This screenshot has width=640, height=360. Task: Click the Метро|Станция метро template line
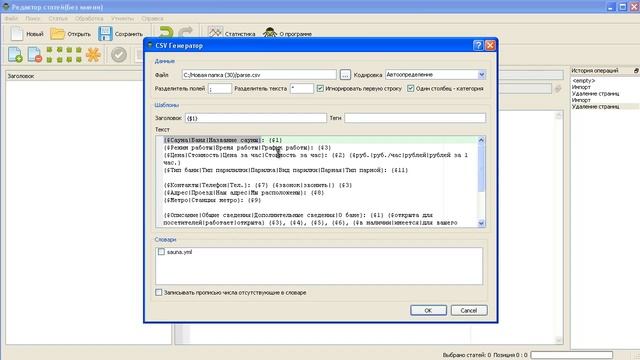click(x=212, y=200)
